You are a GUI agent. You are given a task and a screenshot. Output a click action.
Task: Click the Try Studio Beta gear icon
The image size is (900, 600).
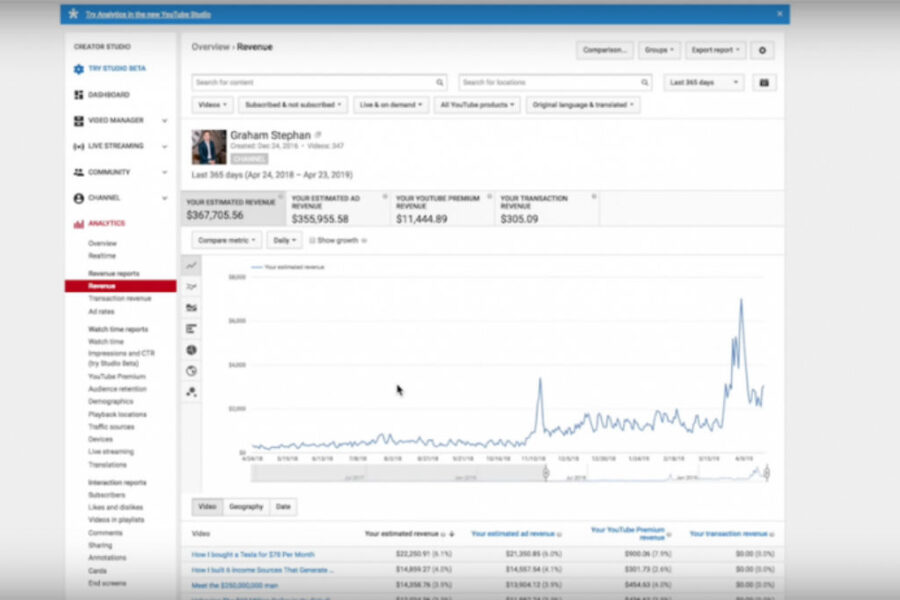[79, 69]
